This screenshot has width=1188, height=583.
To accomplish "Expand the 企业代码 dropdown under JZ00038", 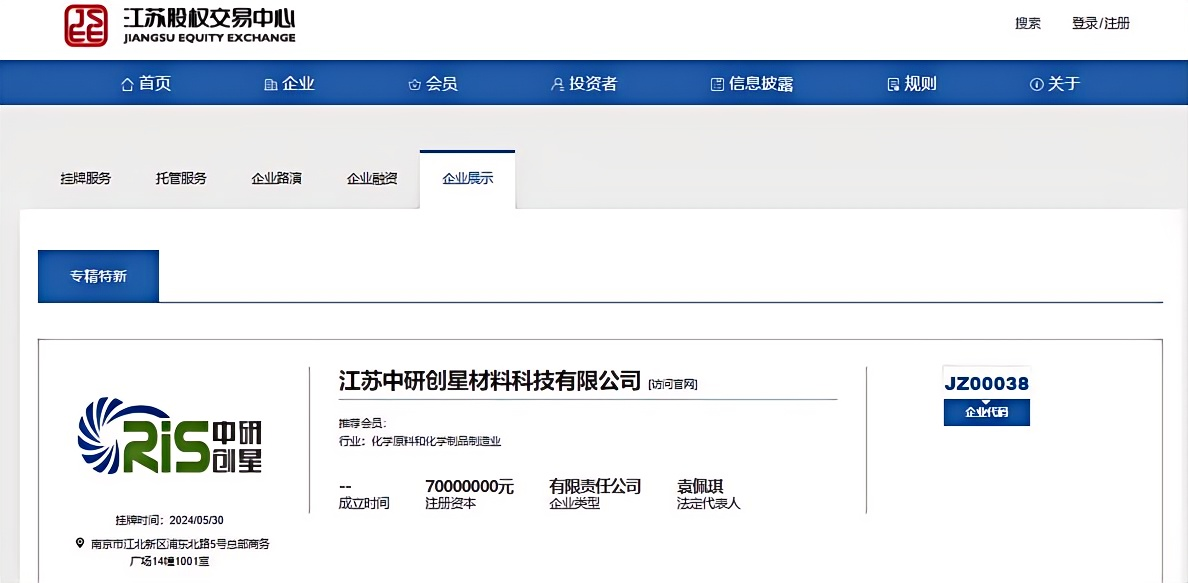I will pyautogui.click(x=986, y=412).
